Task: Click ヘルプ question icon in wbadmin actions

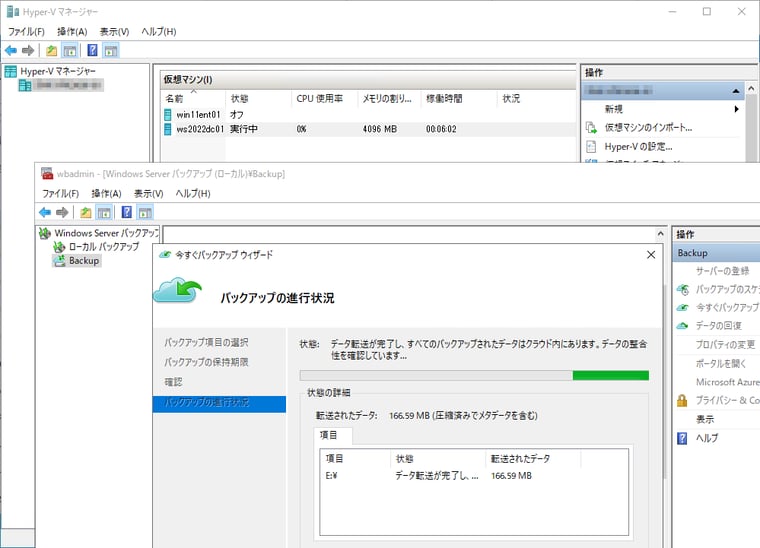Action: pyautogui.click(x=682, y=438)
